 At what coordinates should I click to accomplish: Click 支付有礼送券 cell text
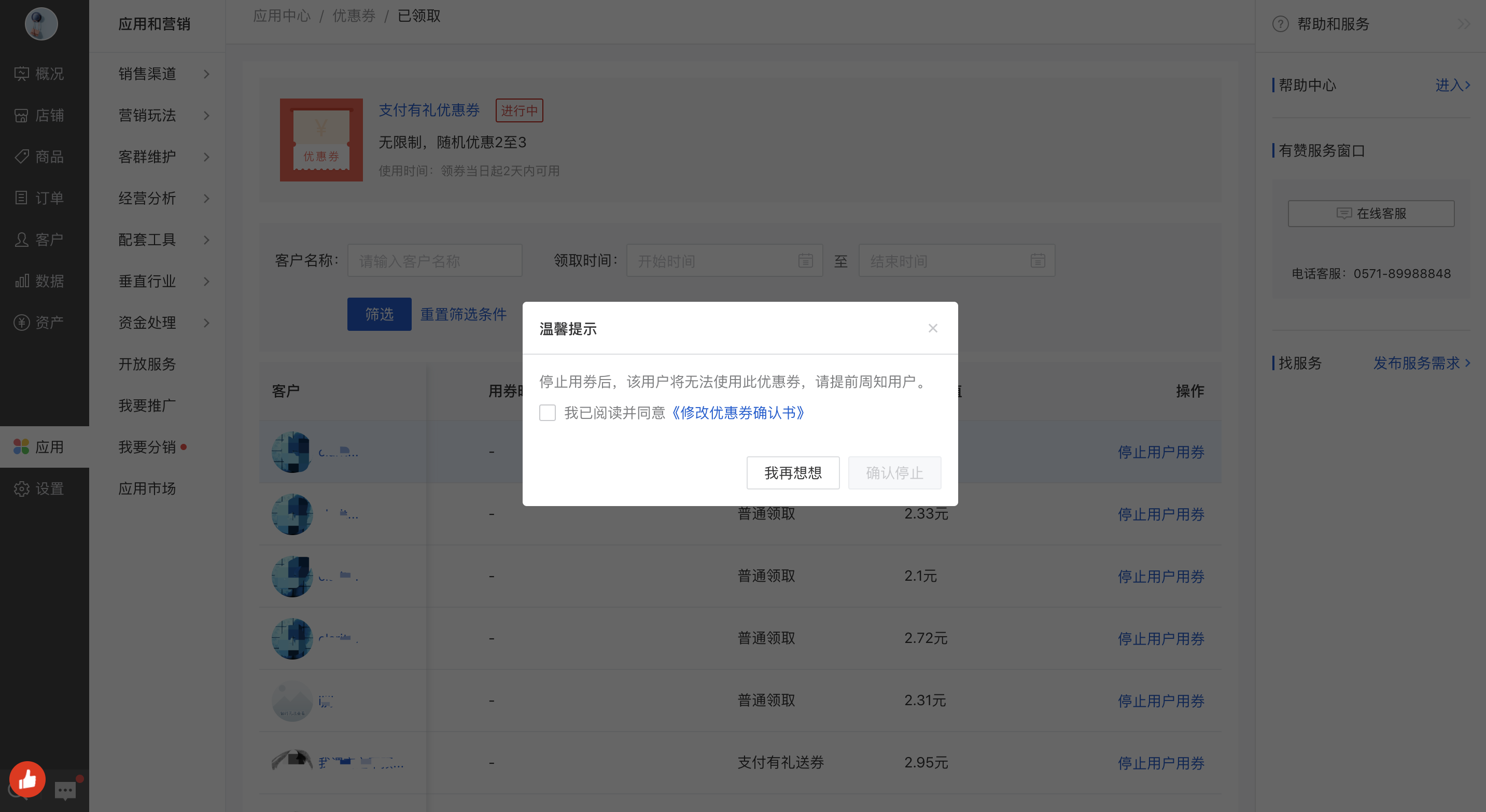(x=780, y=762)
